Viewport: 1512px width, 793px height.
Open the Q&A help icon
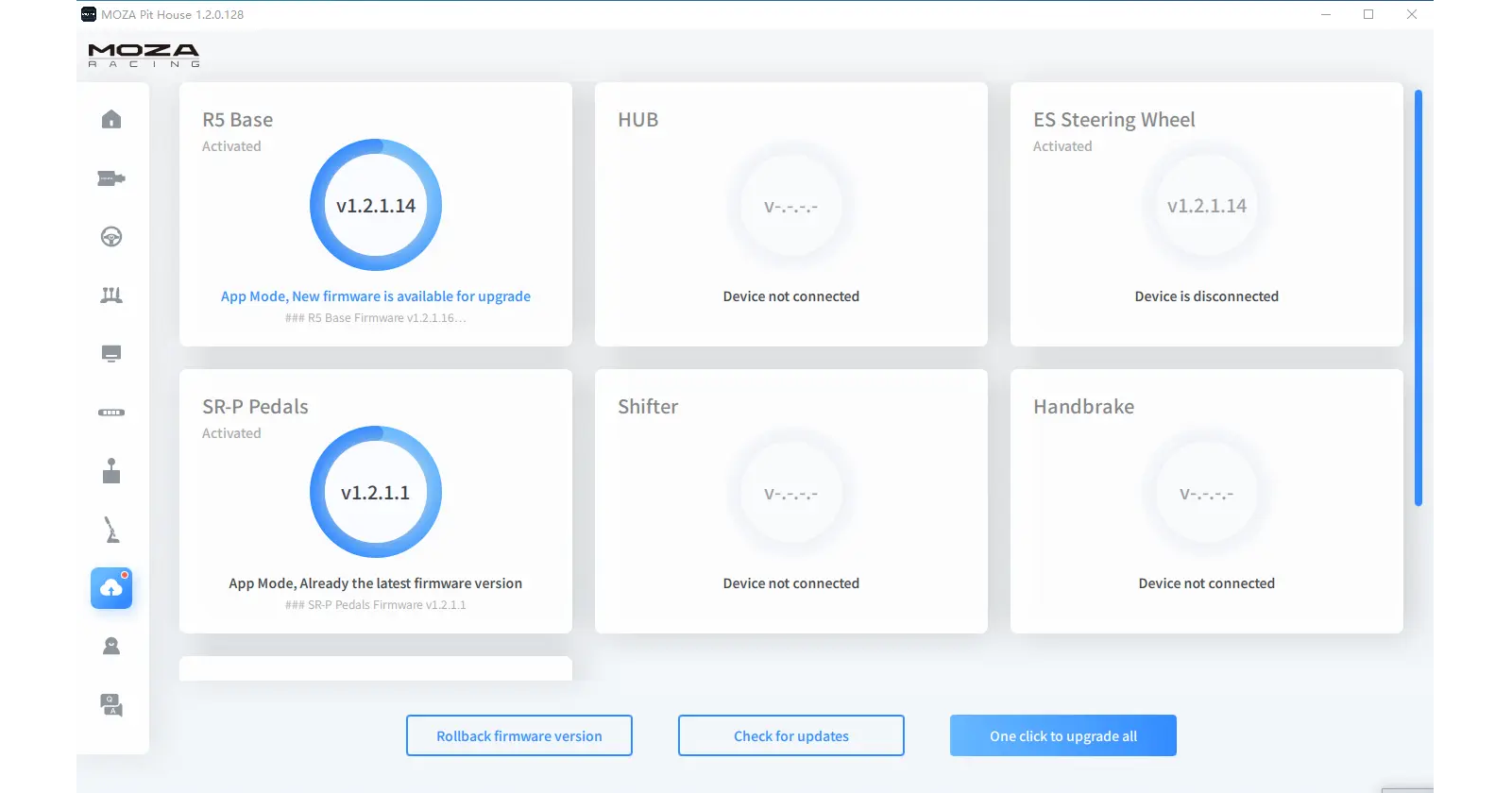[111, 705]
